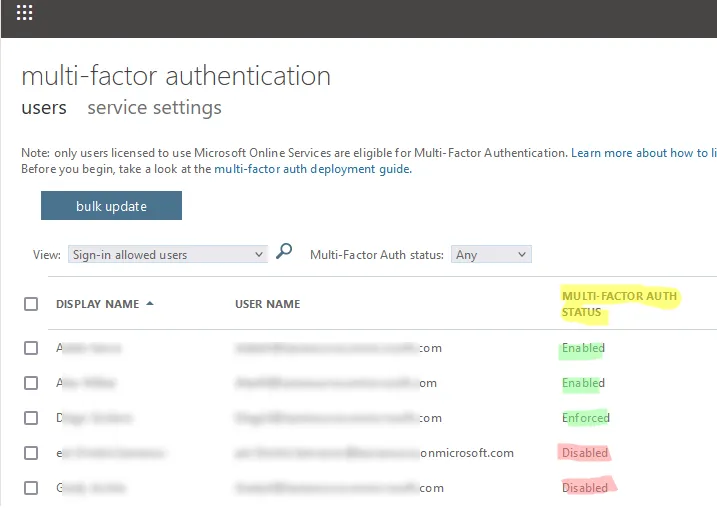
Task: Click the Enforced status cell
Action: coord(586,418)
